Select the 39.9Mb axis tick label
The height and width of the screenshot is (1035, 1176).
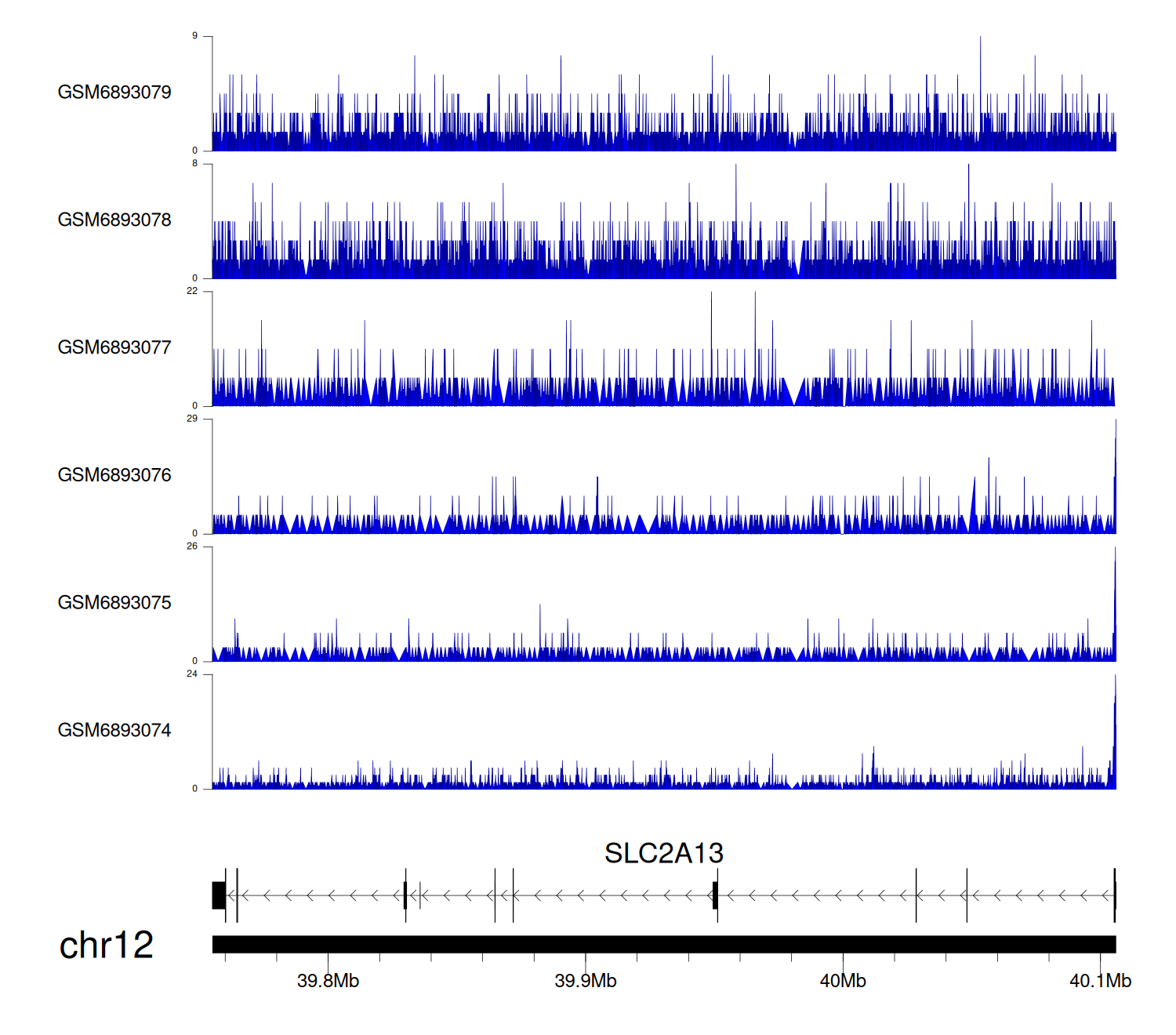pyautogui.click(x=585, y=981)
